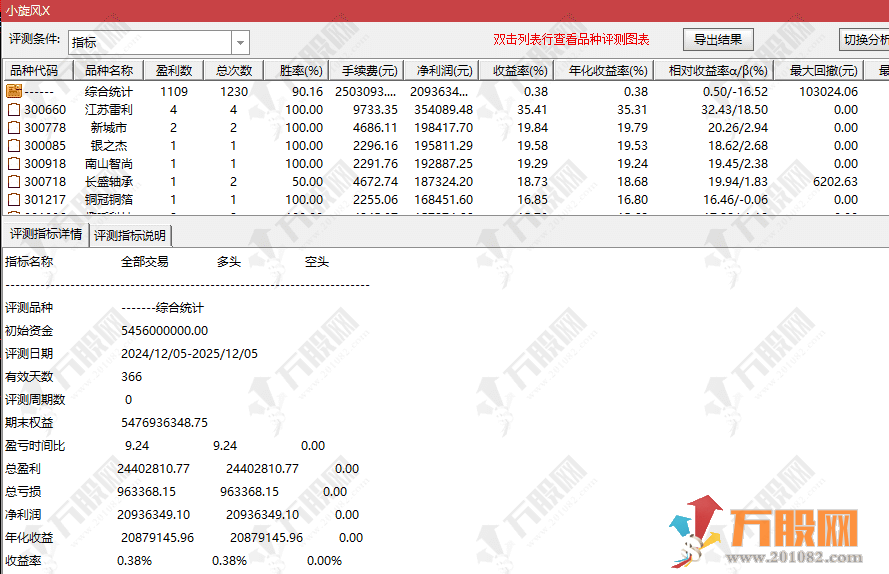Click total trades count 1230

pyautogui.click(x=234, y=91)
